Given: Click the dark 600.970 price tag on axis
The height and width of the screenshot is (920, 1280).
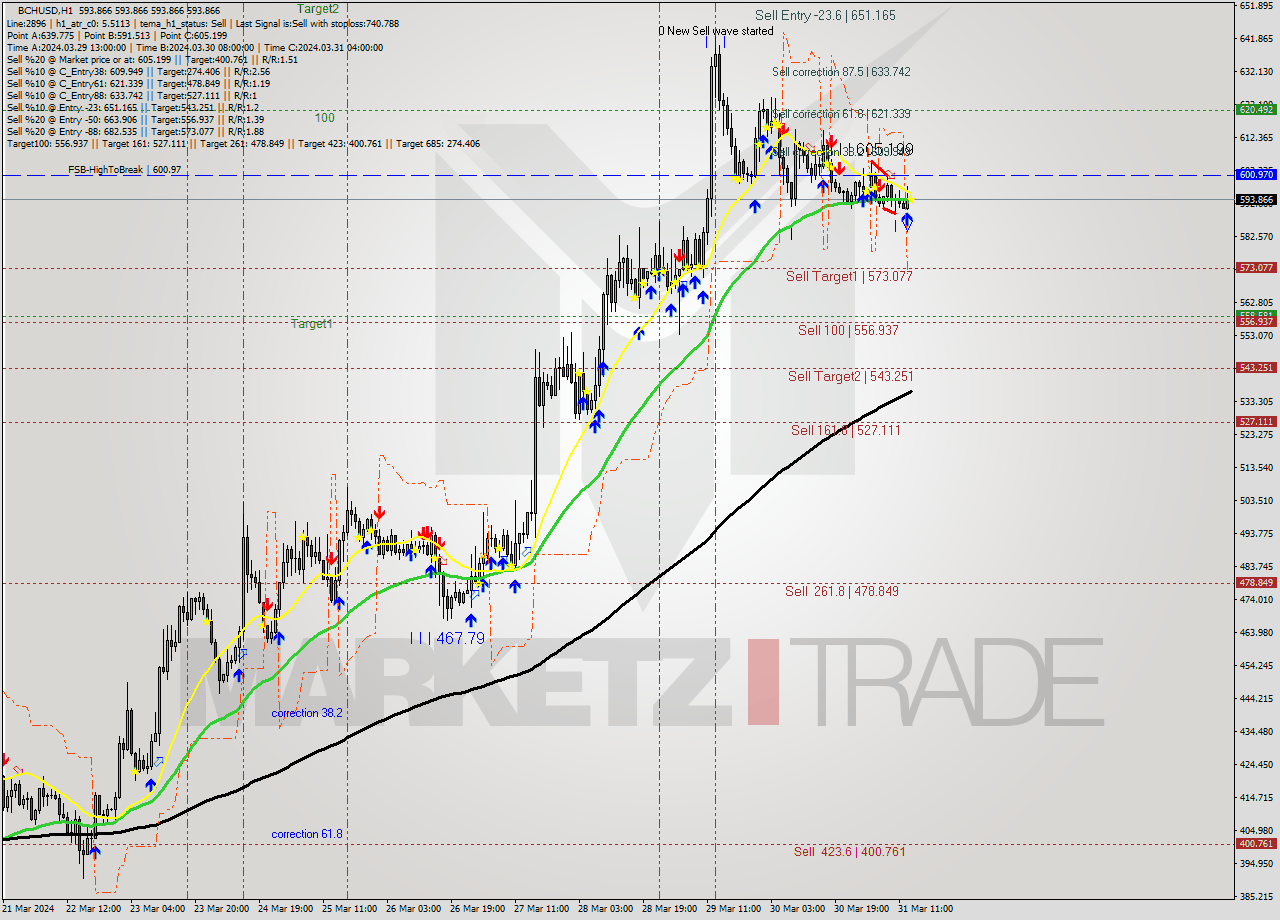Looking at the screenshot, I should tap(1256, 175).
